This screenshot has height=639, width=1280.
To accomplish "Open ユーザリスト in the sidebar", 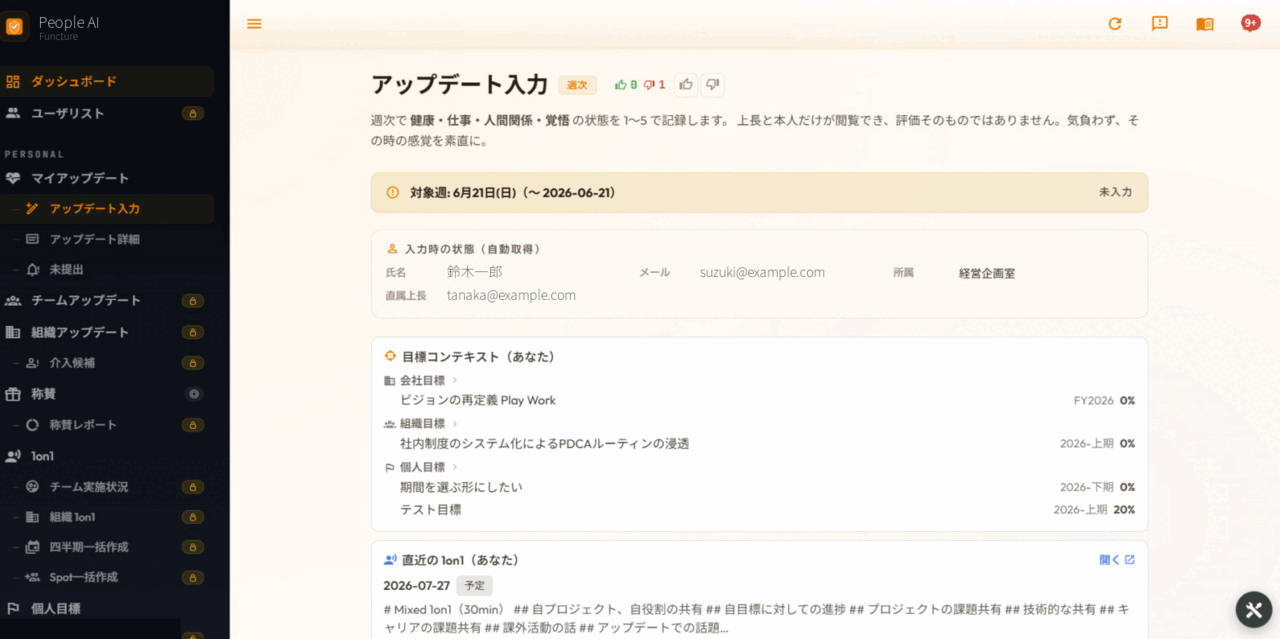I will [x=107, y=113].
